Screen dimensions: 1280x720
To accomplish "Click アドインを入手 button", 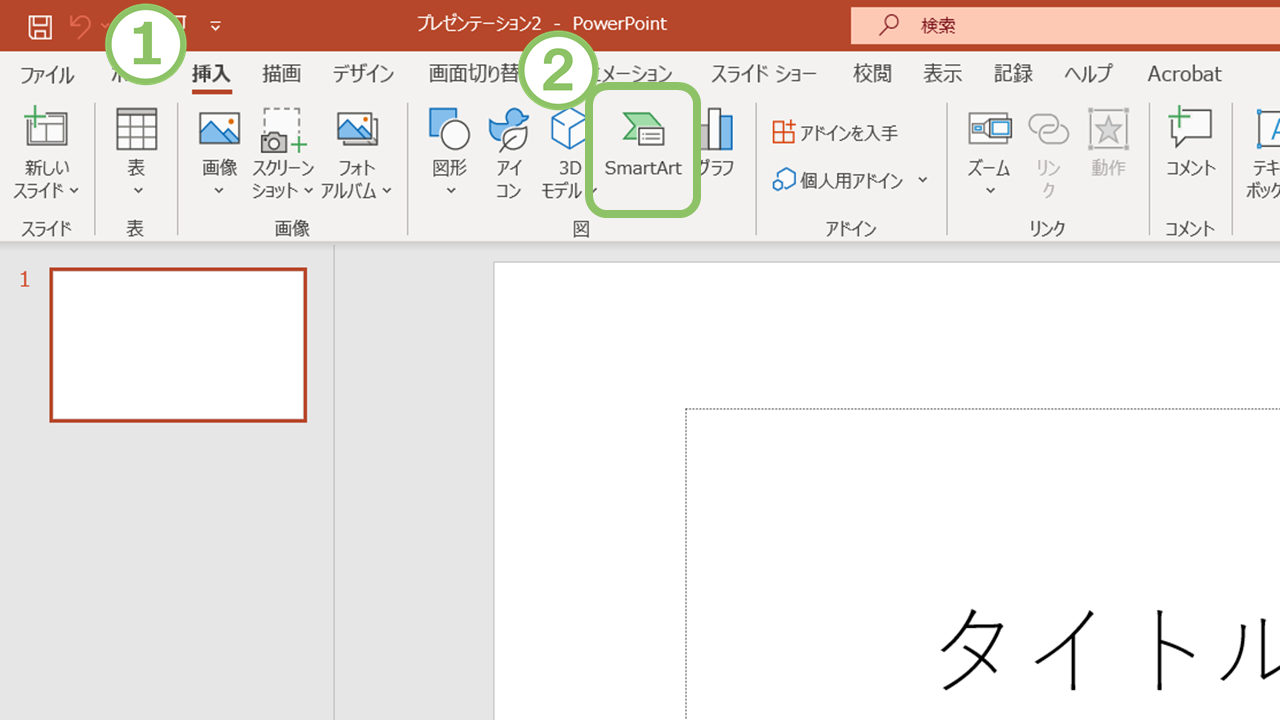I will [x=836, y=132].
